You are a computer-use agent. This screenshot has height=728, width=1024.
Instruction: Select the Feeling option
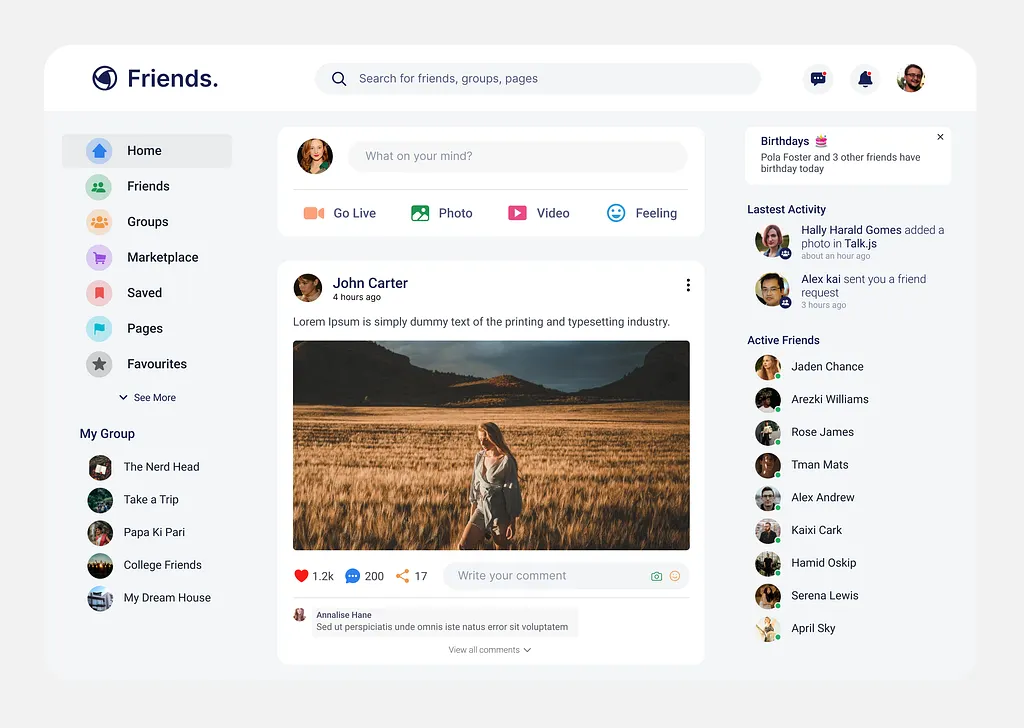641,213
